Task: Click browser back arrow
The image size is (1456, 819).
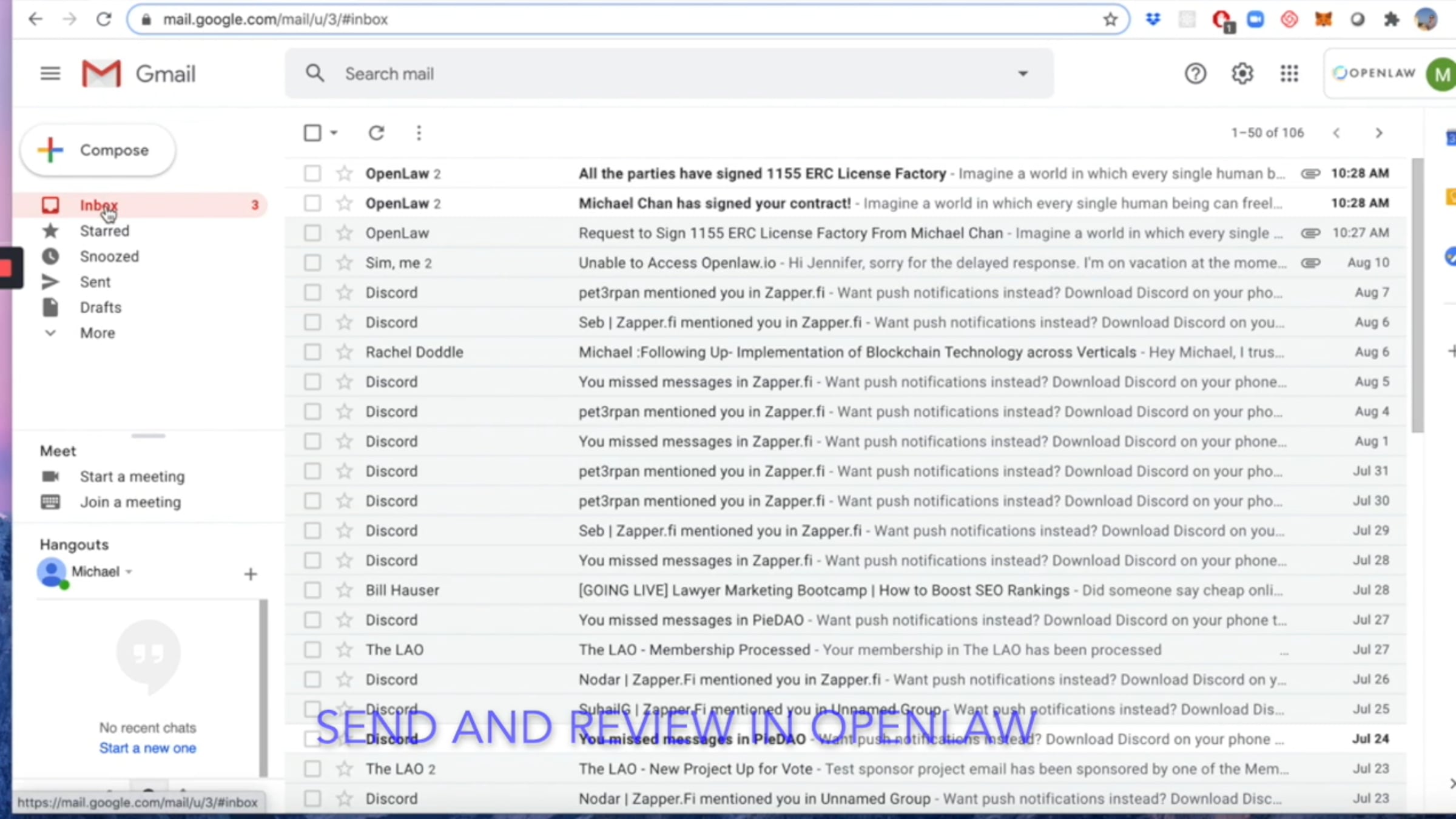Action: tap(35, 19)
